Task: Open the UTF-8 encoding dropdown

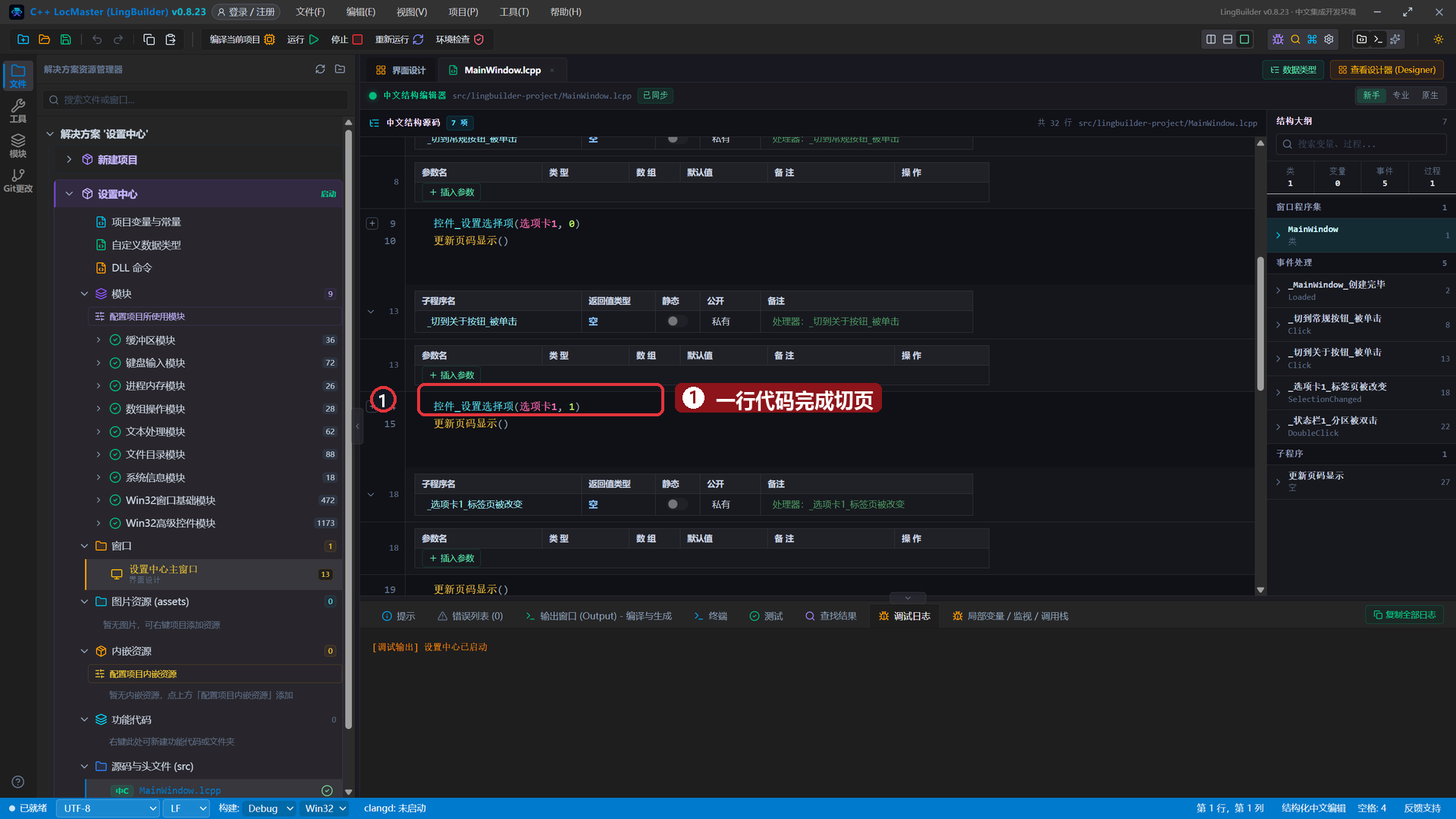Action: coord(108,808)
